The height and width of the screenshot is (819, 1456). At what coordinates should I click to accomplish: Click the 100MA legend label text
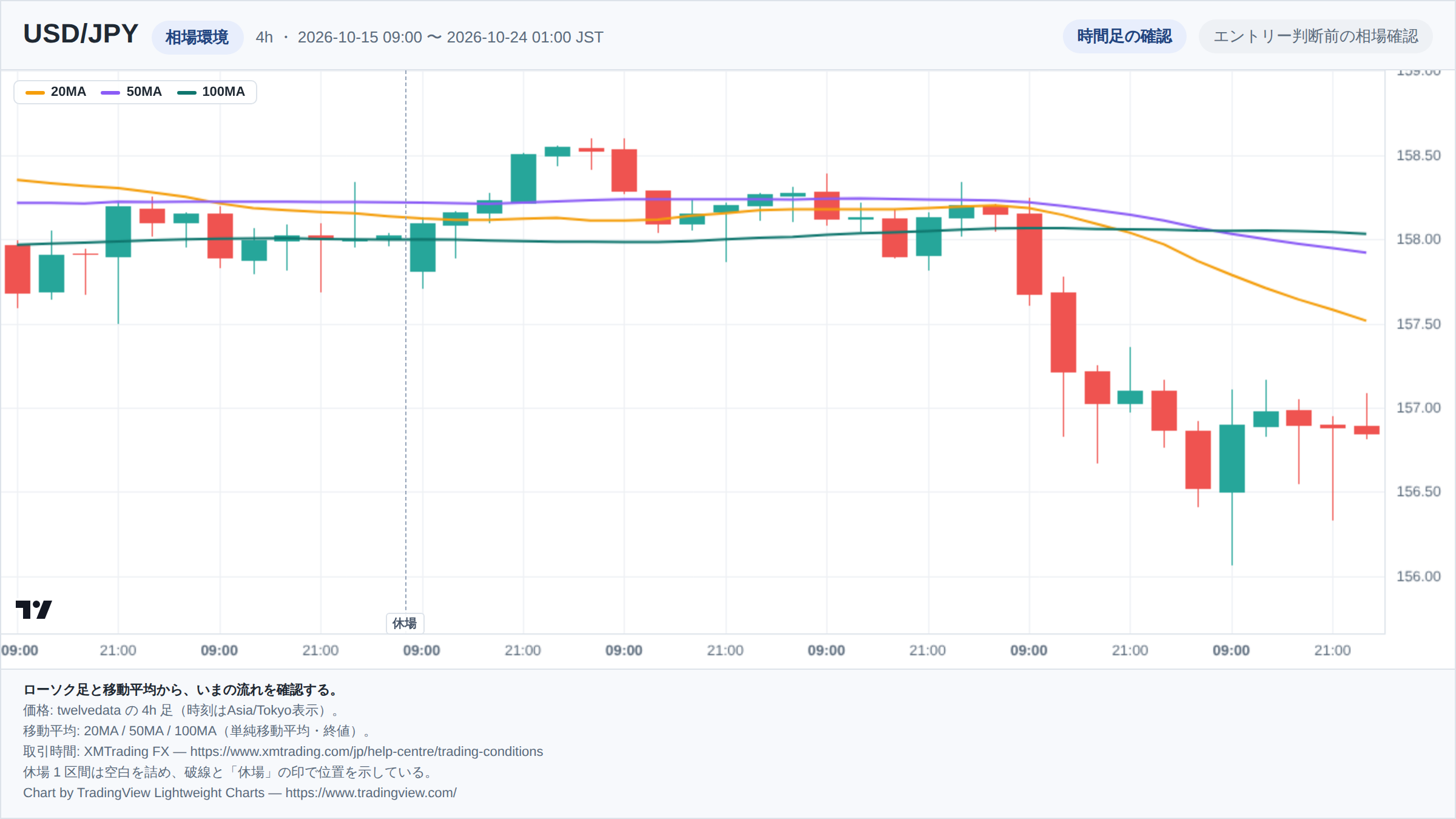[223, 92]
